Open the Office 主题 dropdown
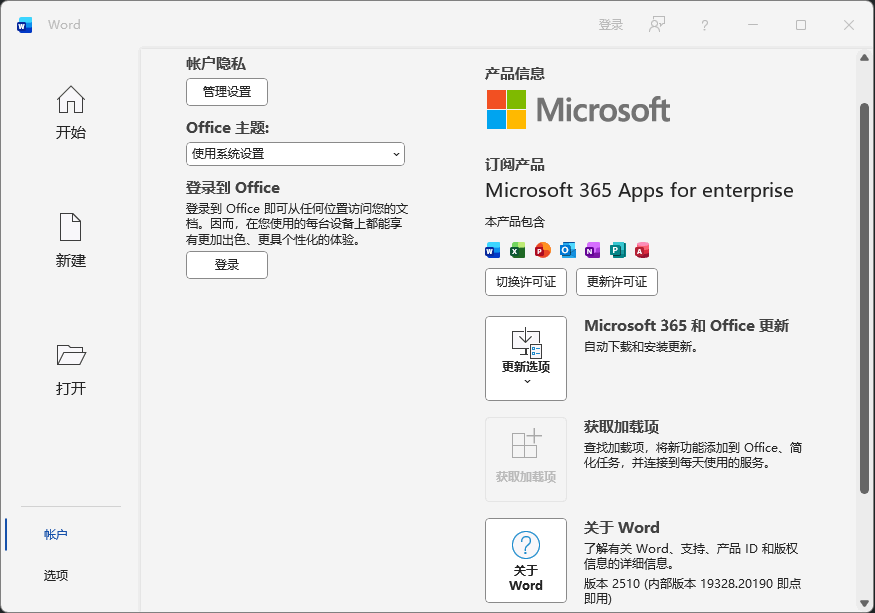The height and width of the screenshot is (613, 875). 295,154
